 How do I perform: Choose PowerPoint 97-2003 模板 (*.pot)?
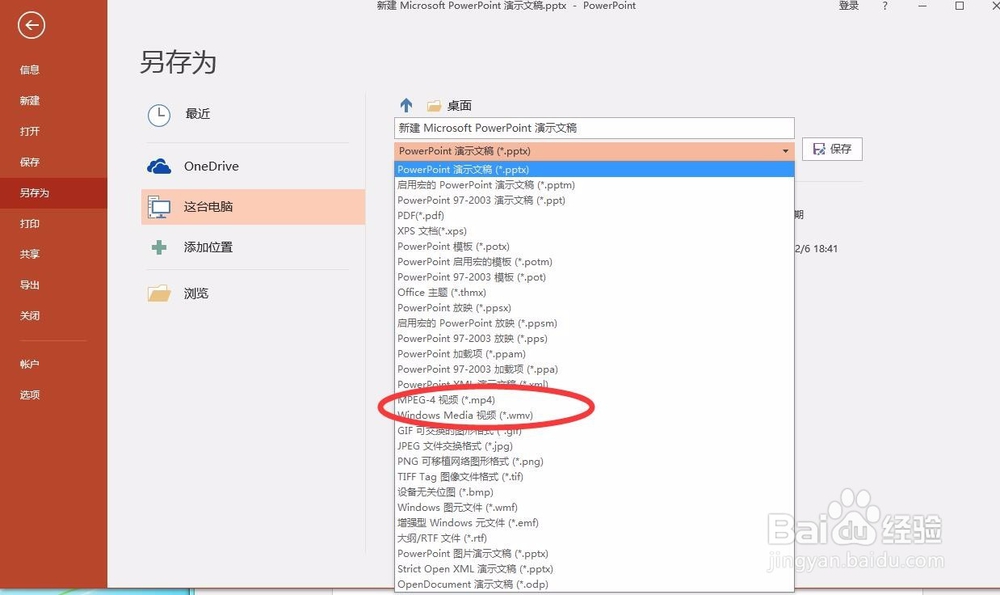pyautogui.click(x=594, y=277)
